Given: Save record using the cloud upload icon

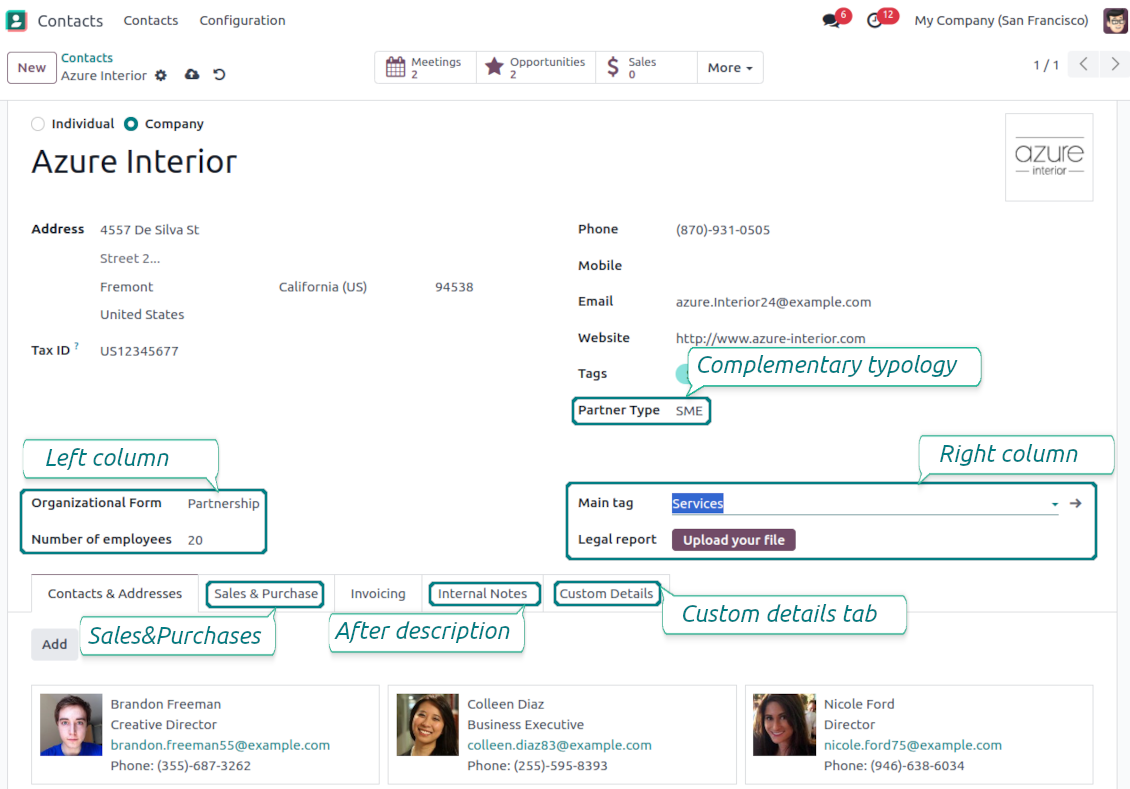Looking at the screenshot, I should 192,74.
